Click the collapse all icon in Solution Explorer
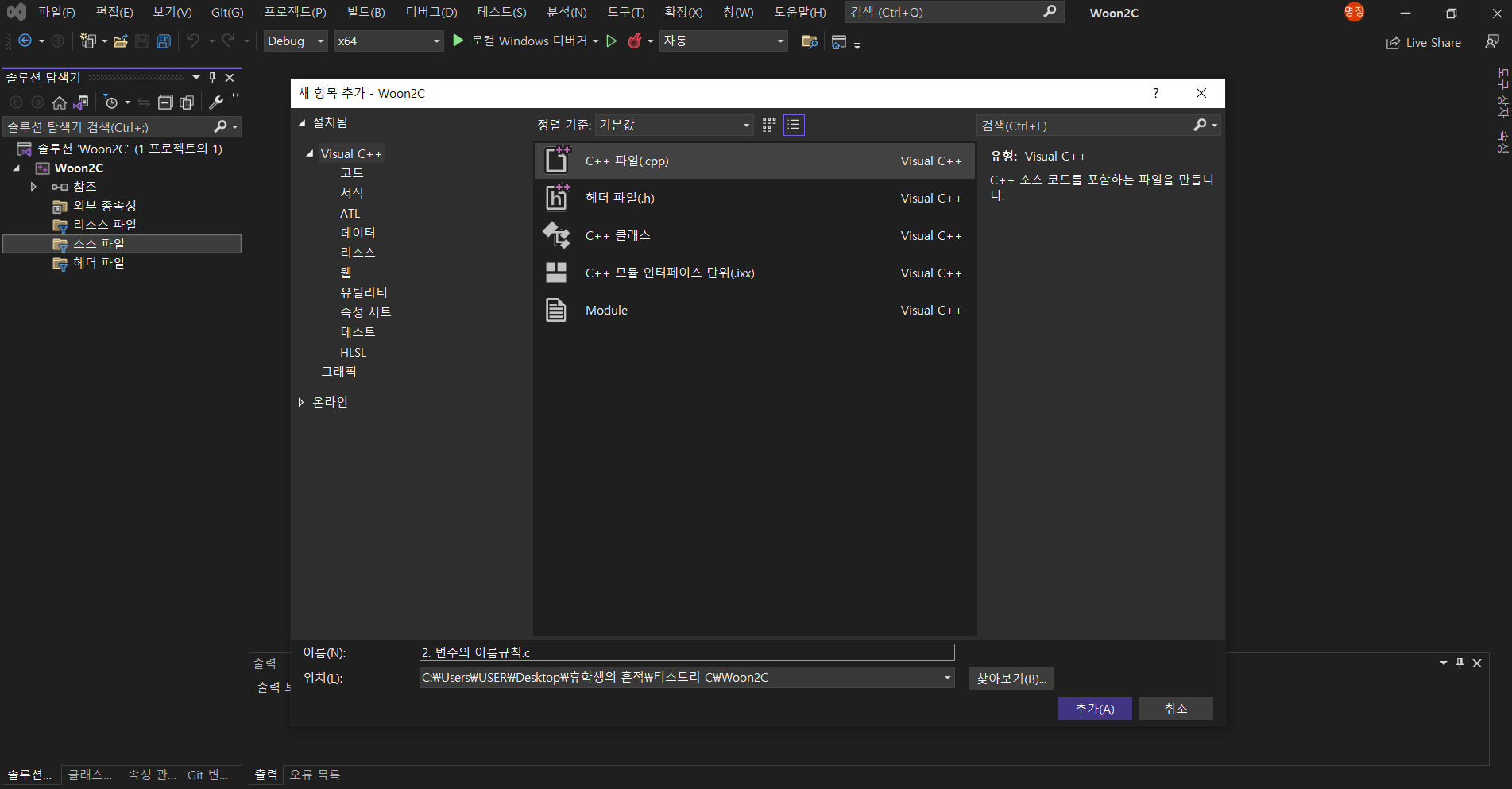The height and width of the screenshot is (789, 1512). pos(165,102)
